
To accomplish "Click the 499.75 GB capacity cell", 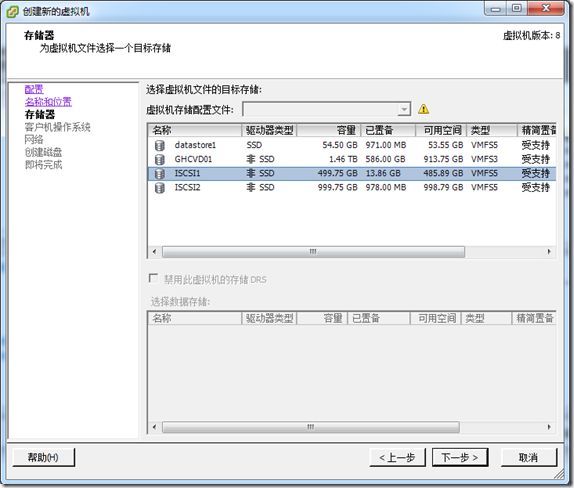I will tap(338, 174).
